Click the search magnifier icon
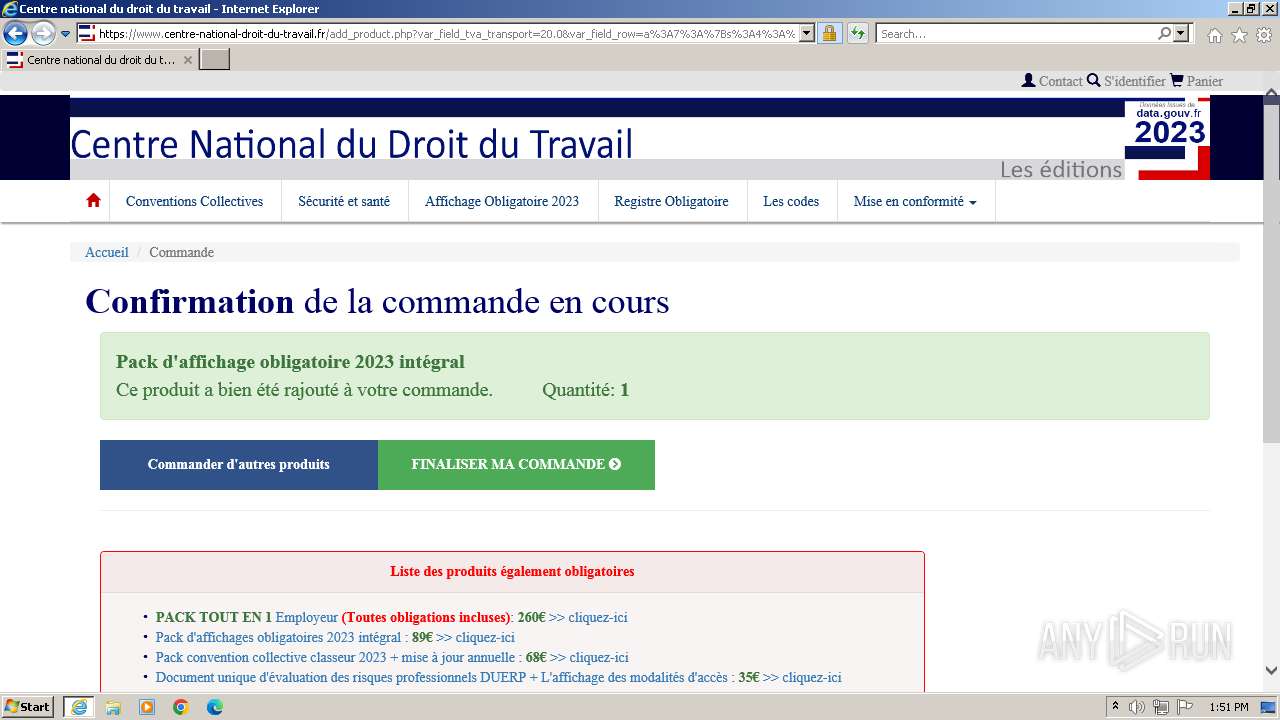The width and height of the screenshot is (1280, 720). tap(1164, 33)
